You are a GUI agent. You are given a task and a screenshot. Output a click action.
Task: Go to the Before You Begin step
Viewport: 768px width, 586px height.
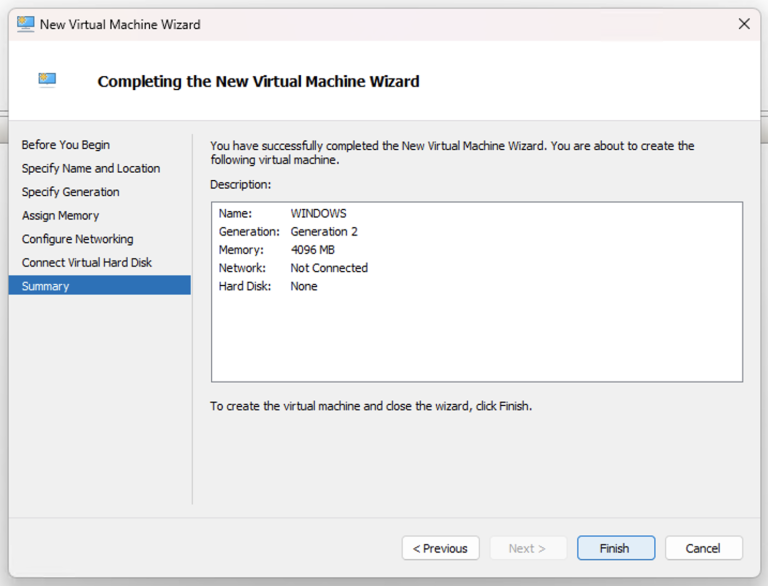coord(66,145)
